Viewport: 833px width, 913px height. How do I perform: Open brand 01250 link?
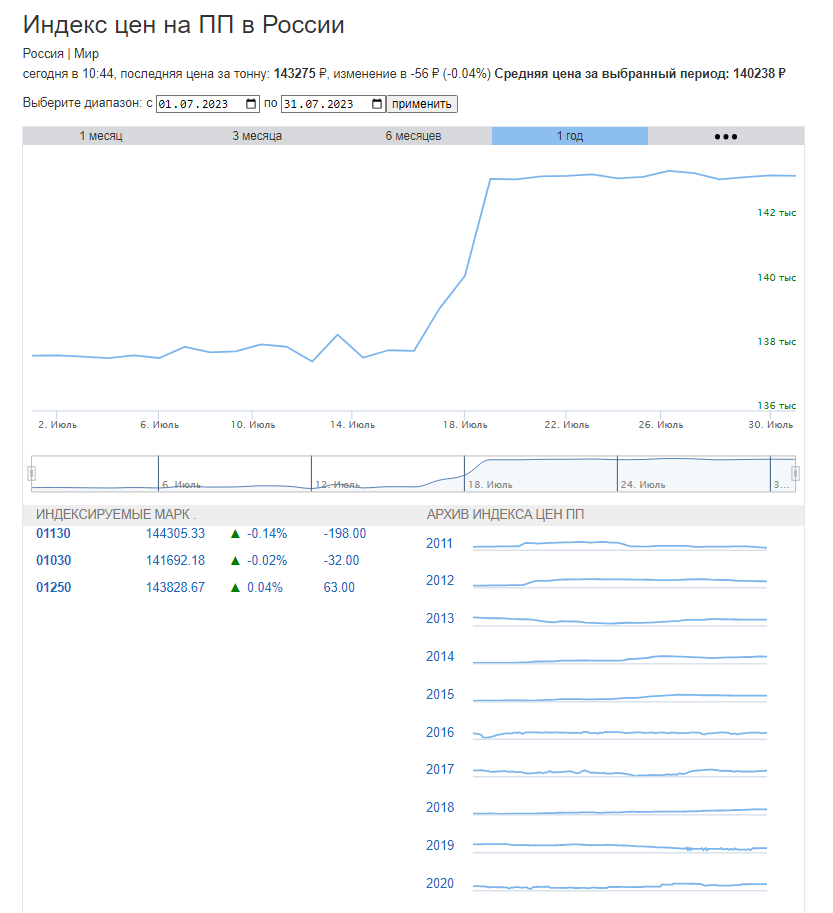pyautogui.click(x=54, y=588)
